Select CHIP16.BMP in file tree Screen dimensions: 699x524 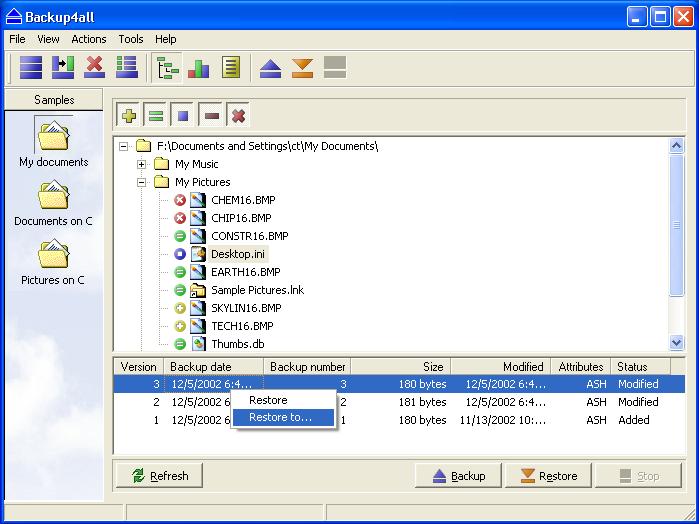(x=241, y=218)
